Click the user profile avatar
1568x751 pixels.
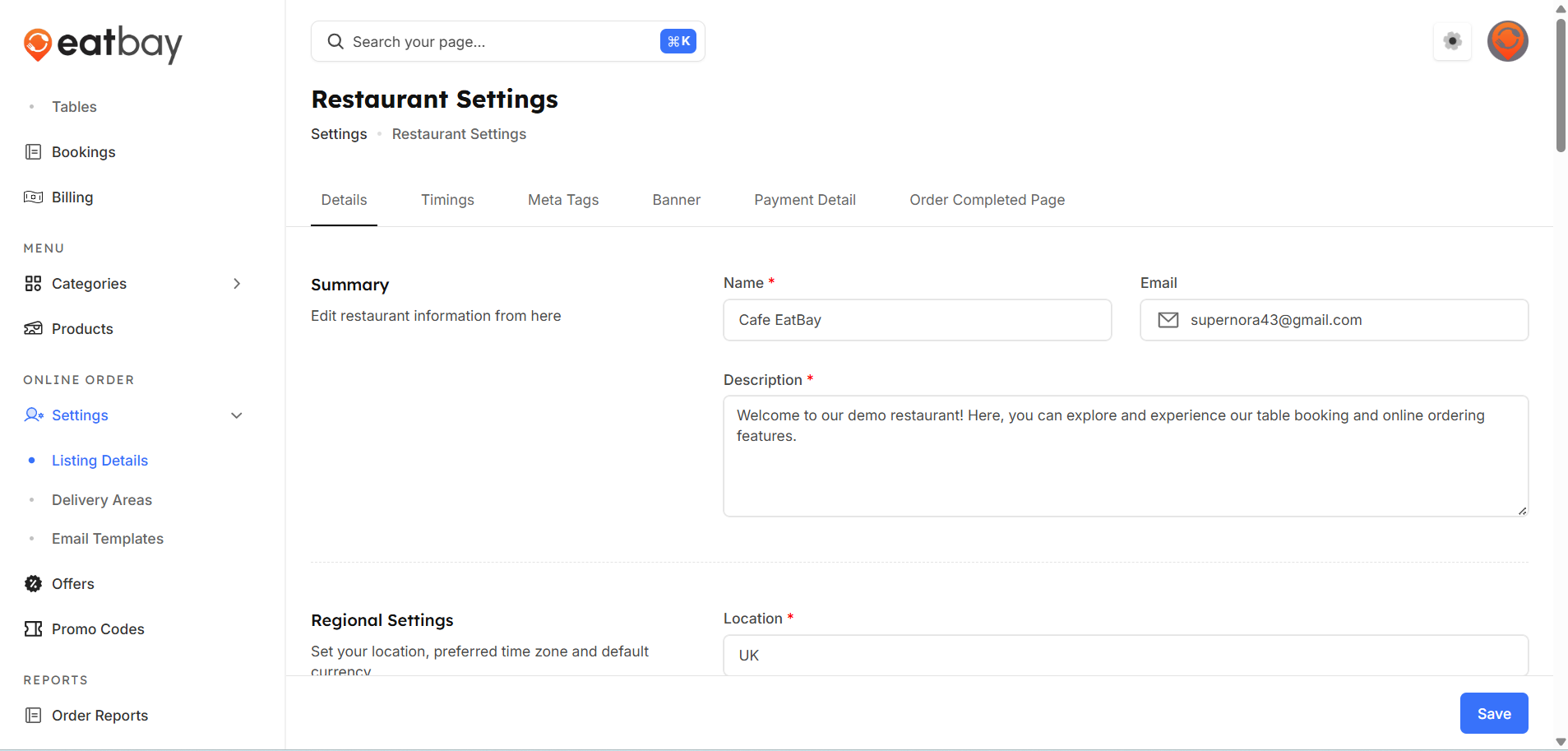pos(1506,41)
